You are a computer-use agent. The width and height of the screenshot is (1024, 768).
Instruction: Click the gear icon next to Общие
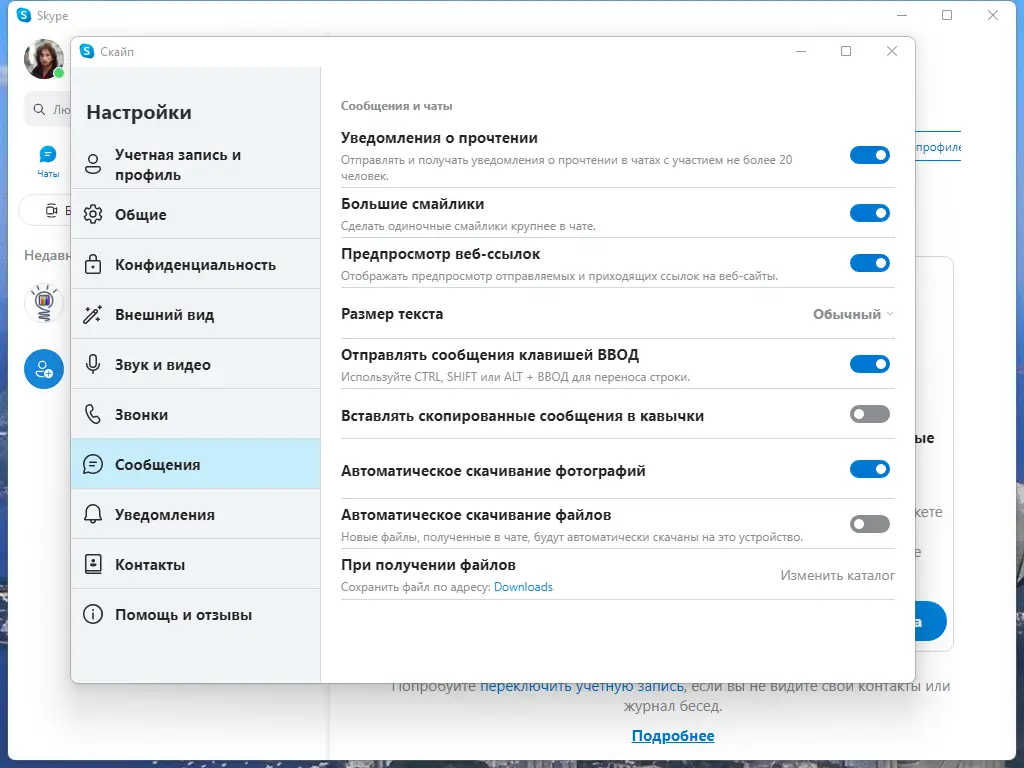[93, 214]
